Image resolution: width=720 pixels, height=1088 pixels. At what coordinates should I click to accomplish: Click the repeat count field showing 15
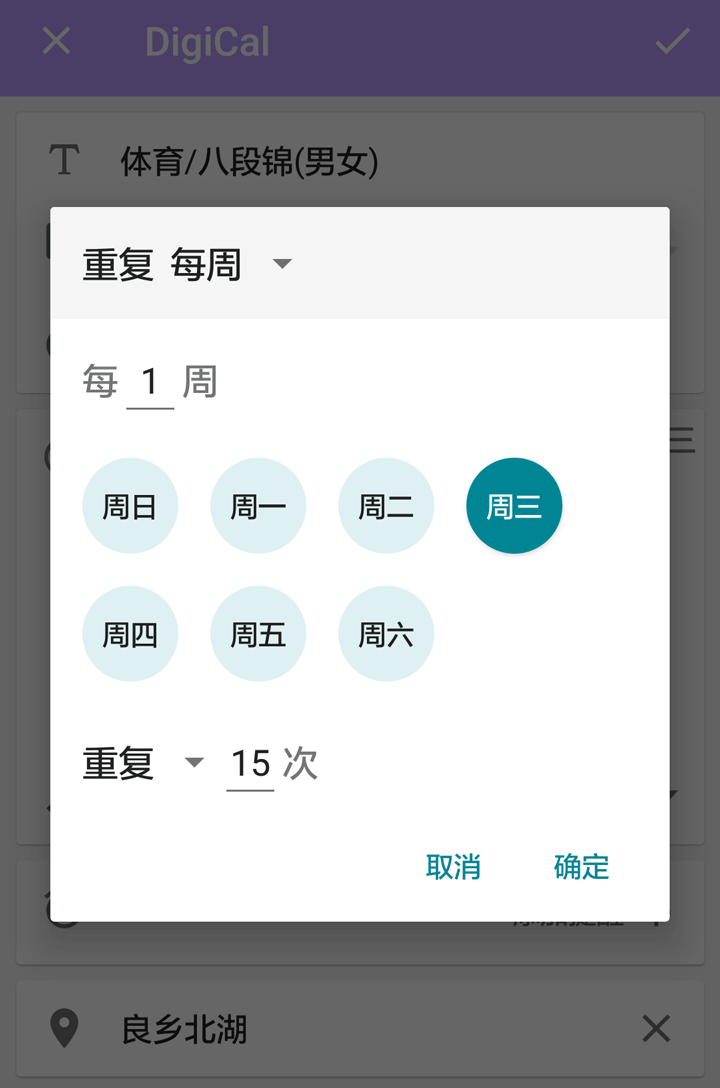point(250,764)
